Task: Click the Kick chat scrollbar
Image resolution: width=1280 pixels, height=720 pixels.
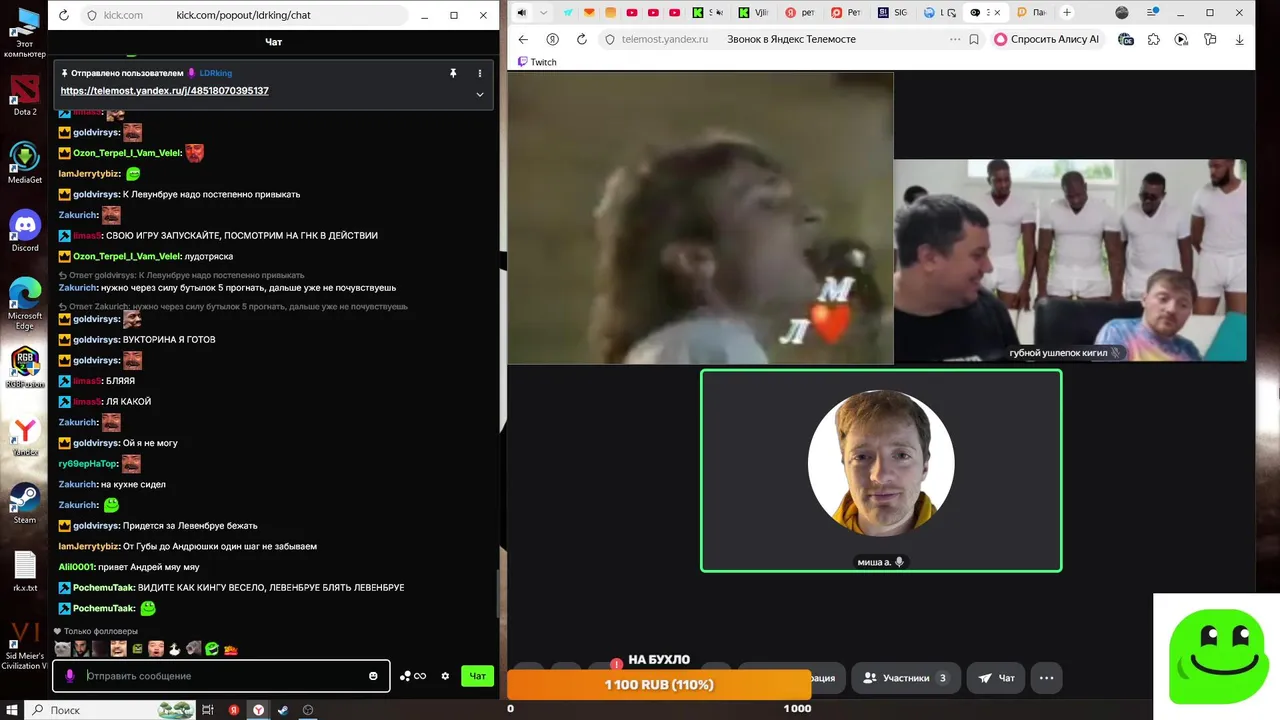Action: tap(497, 594)
